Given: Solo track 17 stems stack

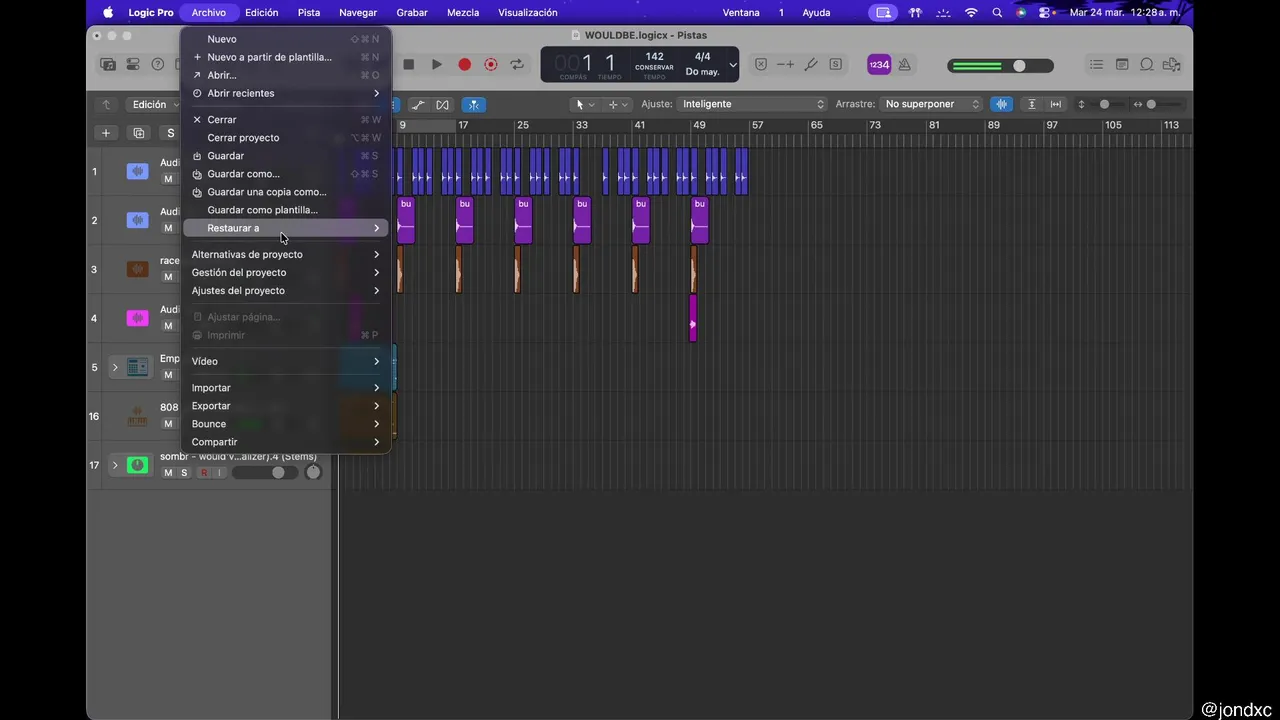Looking at the screenshot, I should pyautogui.click(x=184, y=473).
